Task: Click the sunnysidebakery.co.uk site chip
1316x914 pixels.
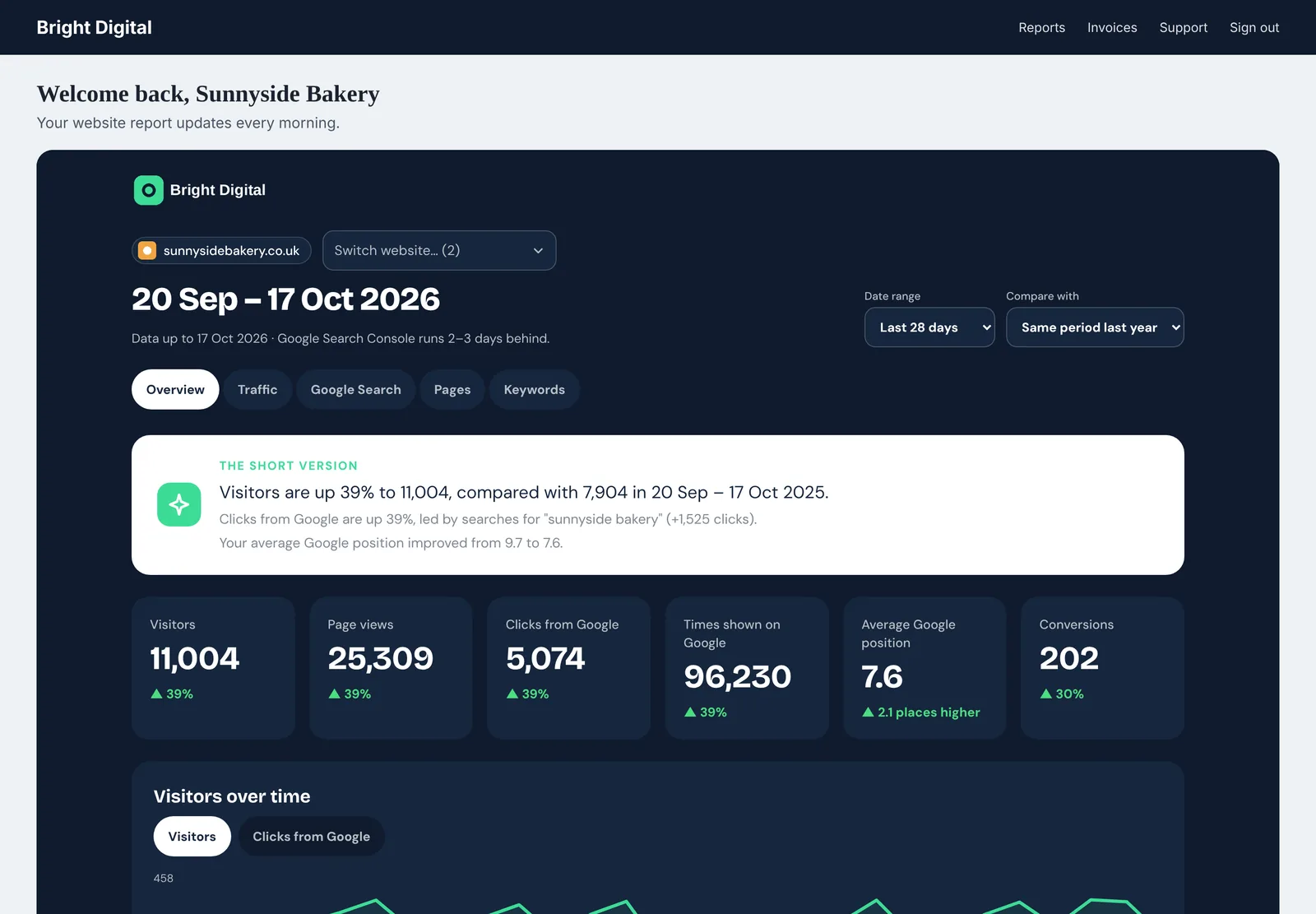Action: coord(221,251)
